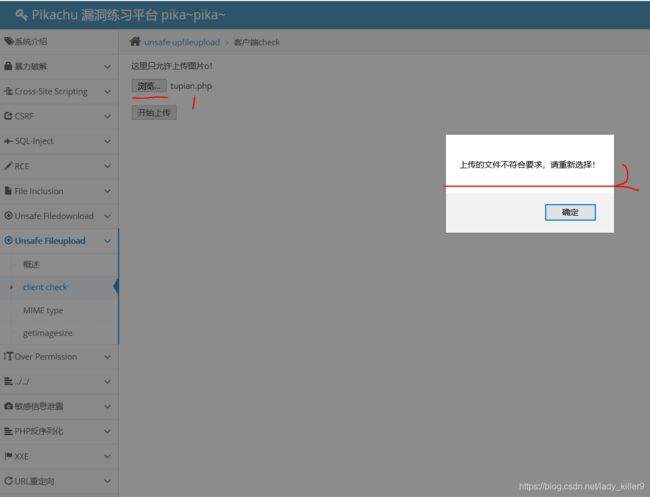The image size is (650, 497).
Task: Click the home icon in breadcrumb
Action: point(135,41)
